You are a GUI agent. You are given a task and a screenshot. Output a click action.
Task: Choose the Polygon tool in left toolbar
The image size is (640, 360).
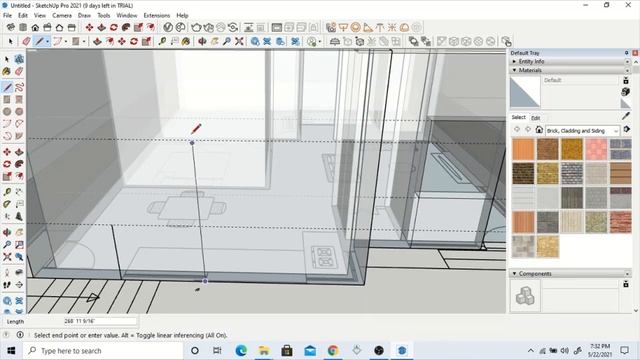click(x=19, y=111)
